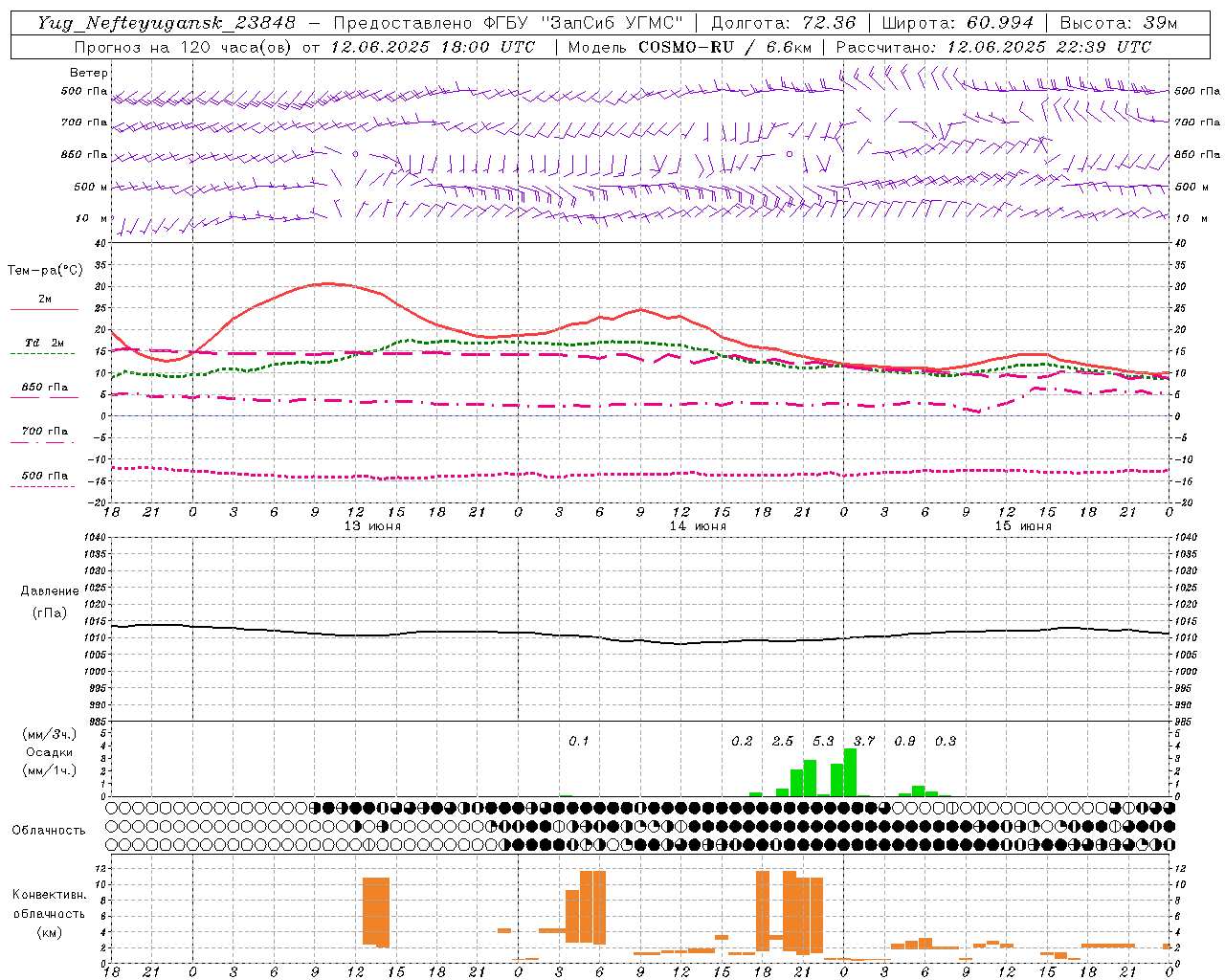This screenshot has height=980, width=1225.
Task: Click the 'Td 2м' dew point legend entry
Action: [45, 343]
